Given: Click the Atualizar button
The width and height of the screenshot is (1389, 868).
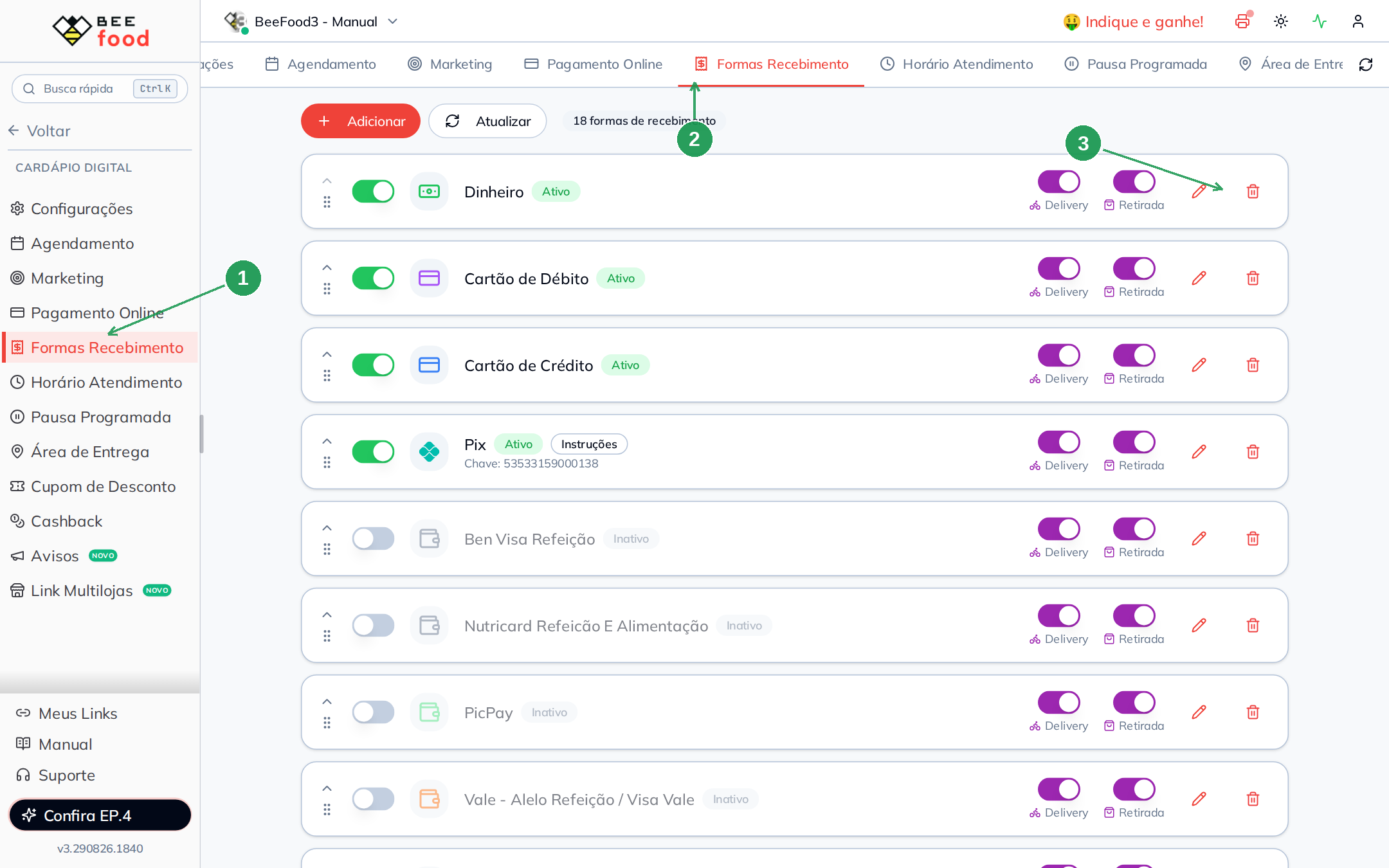Looking at the screenshot, I should (x=487, y=121).
